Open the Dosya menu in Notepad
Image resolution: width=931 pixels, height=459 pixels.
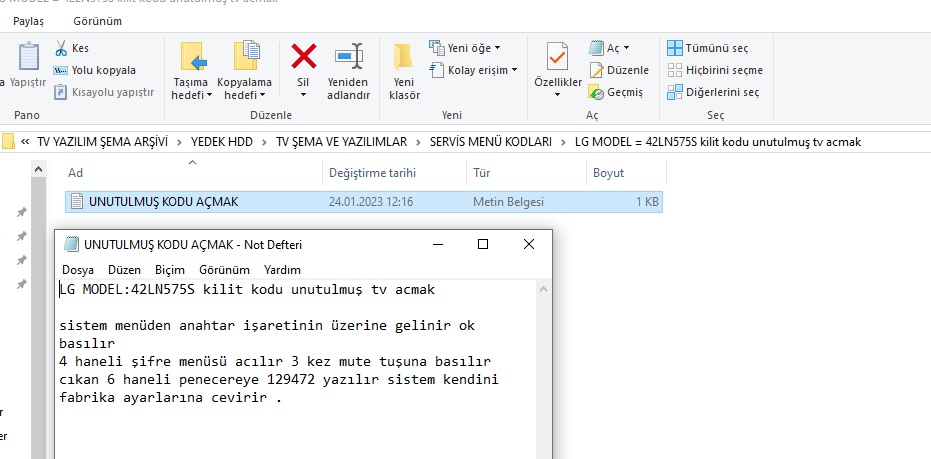pyautogui.click(x=78, y=270)
